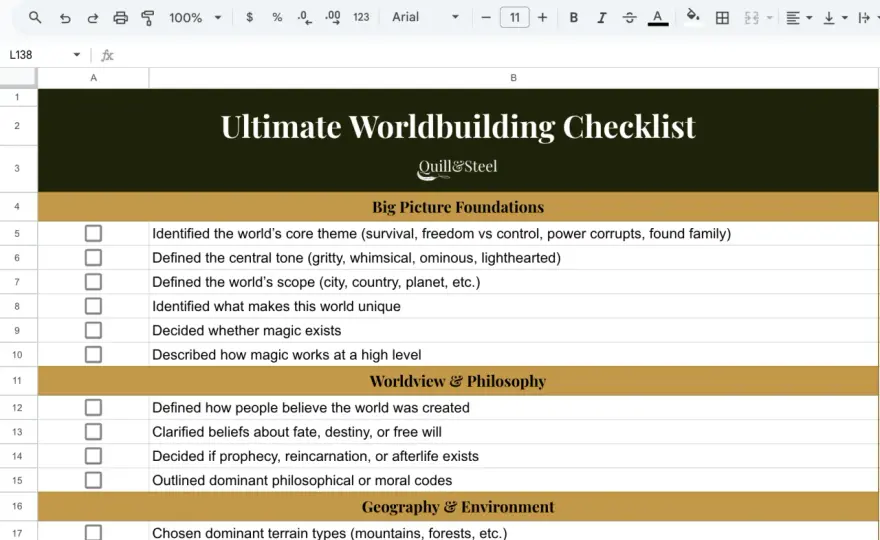880x540 pixels.
Task: Open the borders tool
Action: point(722,18)
